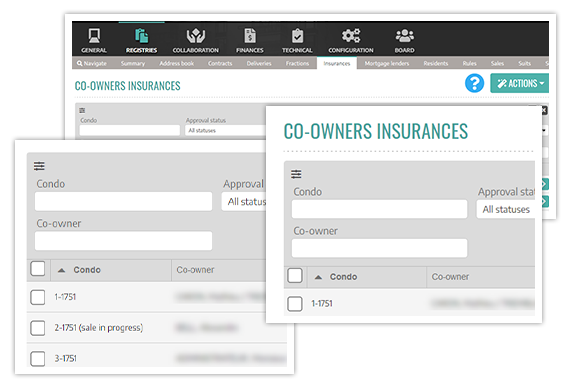This screenshot has width=570, height=390.
Task: Switch to the Contracts tab
Action: (220, 63)
